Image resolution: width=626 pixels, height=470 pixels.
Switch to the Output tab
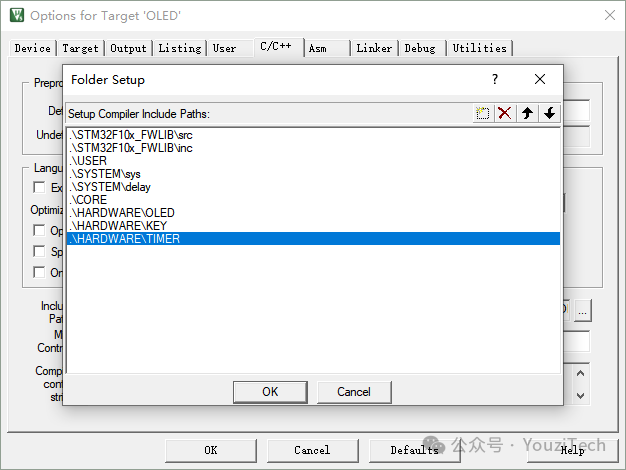coord(128,48)
